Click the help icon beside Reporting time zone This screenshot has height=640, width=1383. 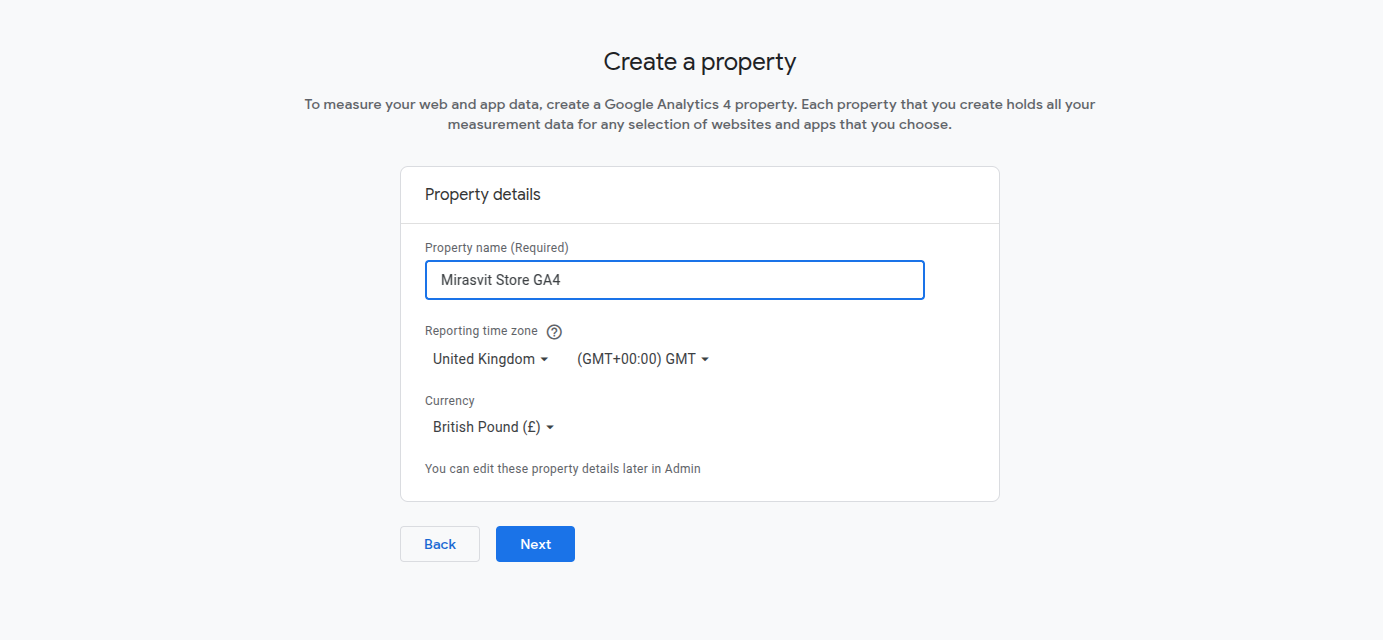click(554, 331)
